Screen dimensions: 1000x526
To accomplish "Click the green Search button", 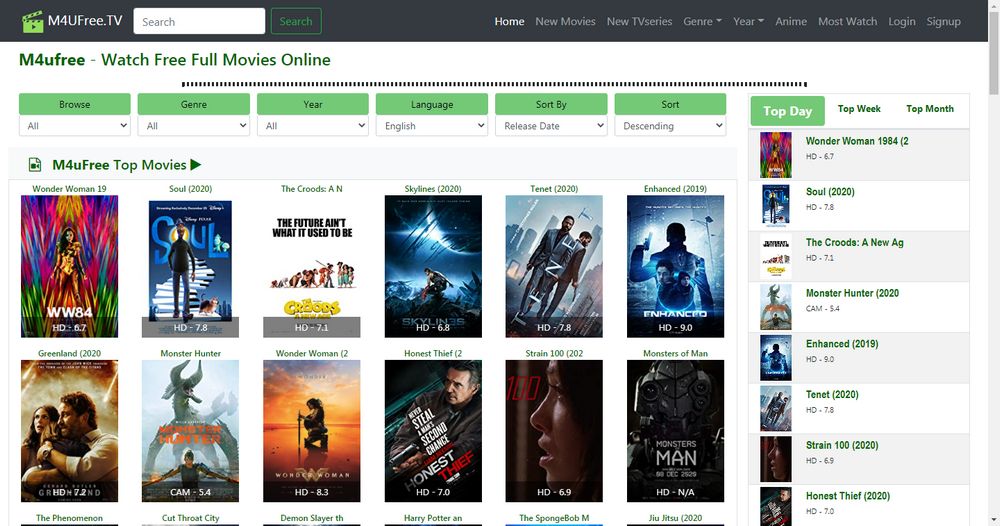I will click(x=296, y=21).
